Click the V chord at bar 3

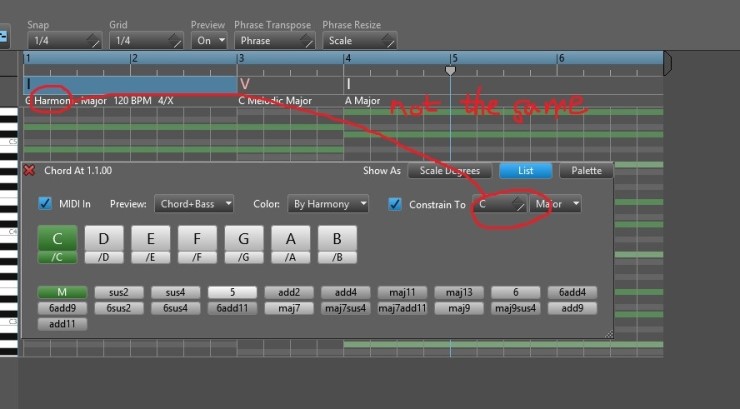click(244, 84)
